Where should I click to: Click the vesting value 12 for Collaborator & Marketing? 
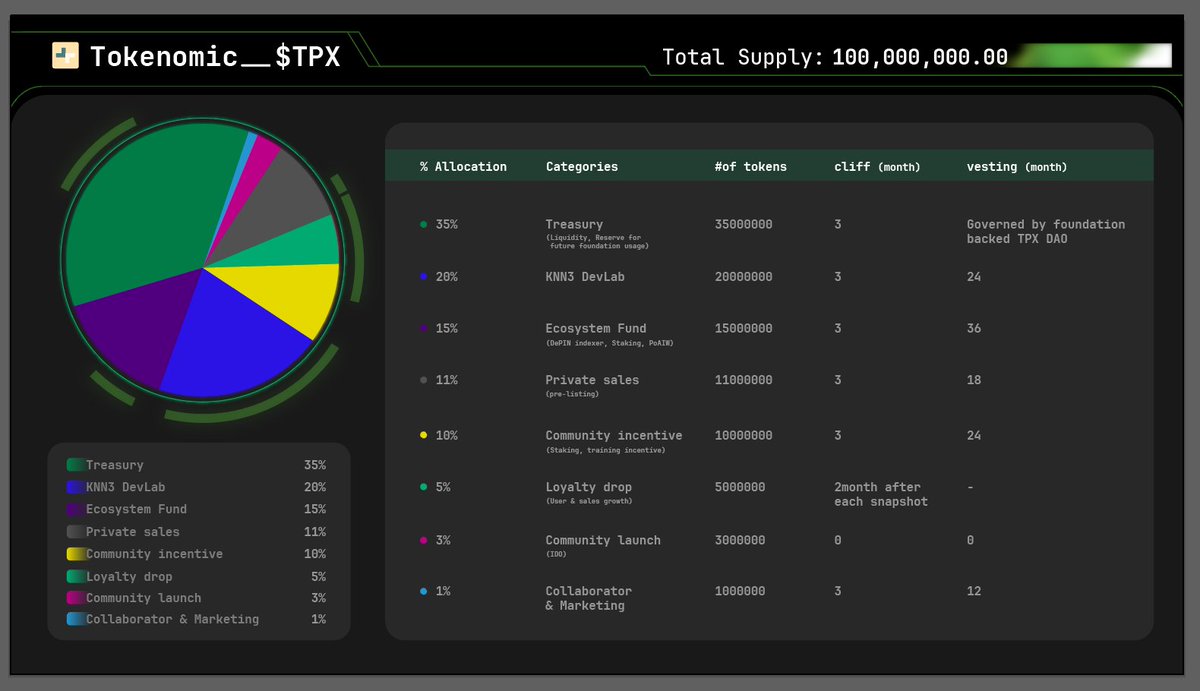tap(974, 591)
